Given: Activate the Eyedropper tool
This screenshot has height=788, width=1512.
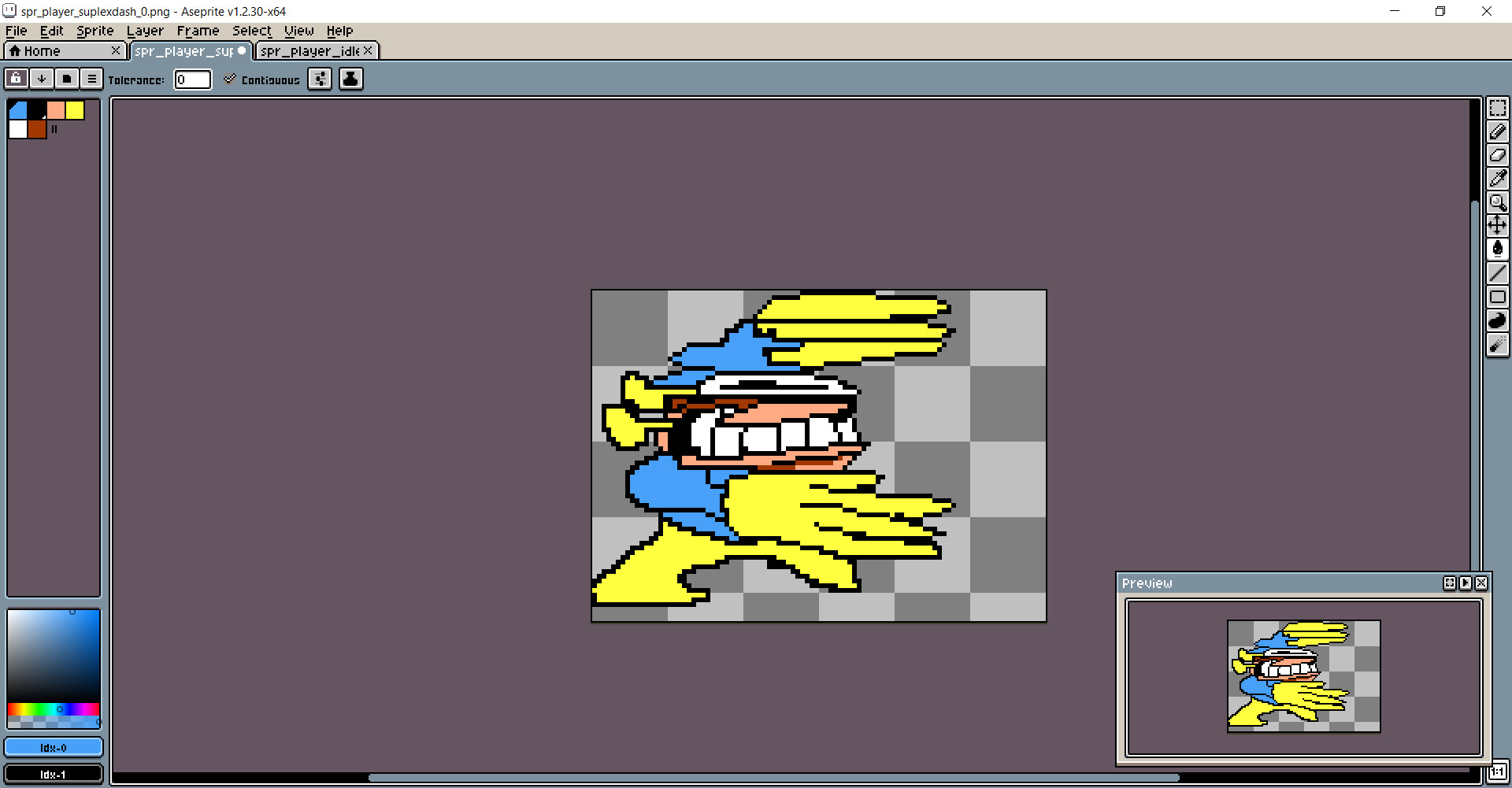Looking at the screenshot, I should click(1497, 179).
